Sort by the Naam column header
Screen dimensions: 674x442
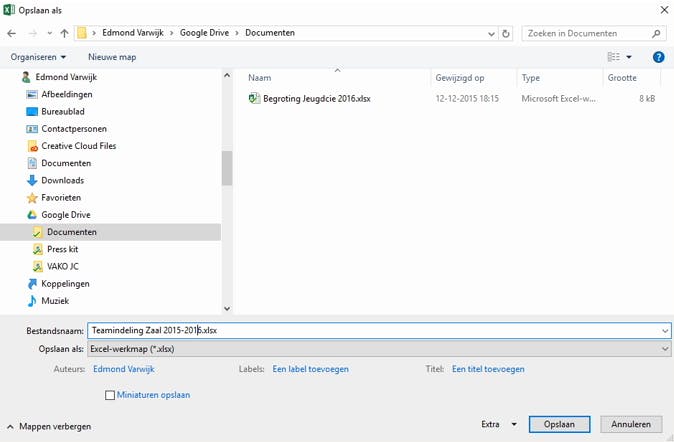click(x=260, y=78)
